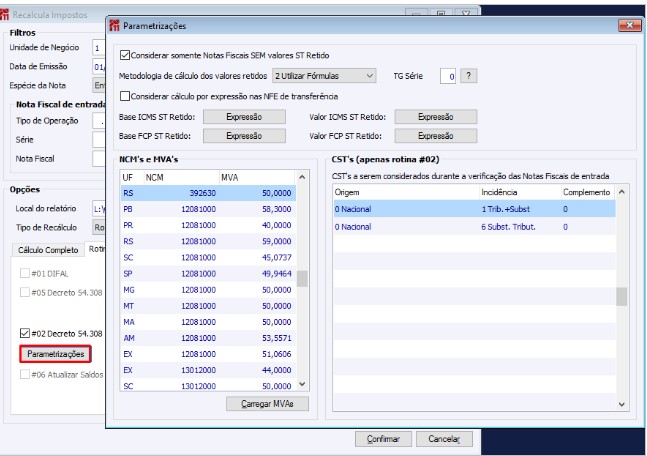647x456 pixels.
Task: Click the Origem column header
Action: coord(406,192)
